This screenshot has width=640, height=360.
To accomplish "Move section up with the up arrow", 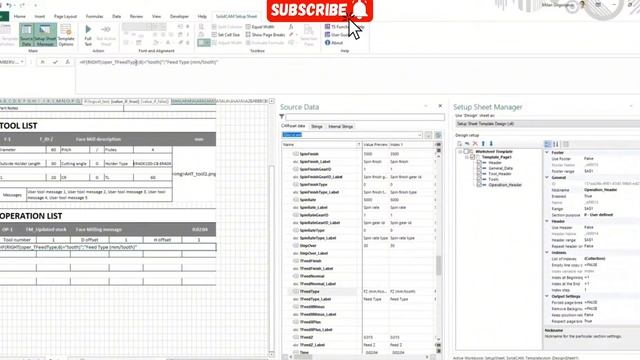I will point(483,144).
